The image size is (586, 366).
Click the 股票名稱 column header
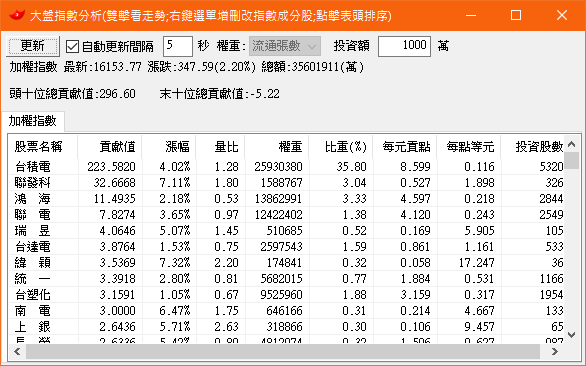tap(43, 147)
